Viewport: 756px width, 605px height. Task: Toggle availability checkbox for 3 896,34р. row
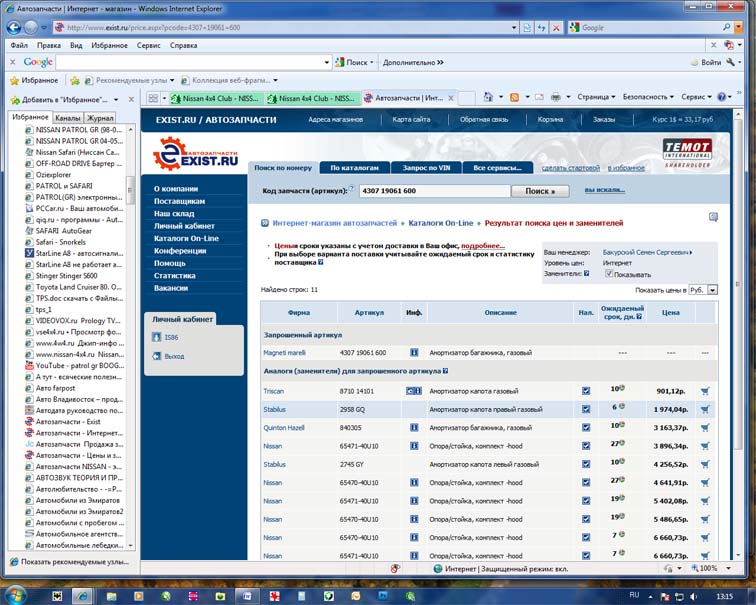tap(586, 446)
